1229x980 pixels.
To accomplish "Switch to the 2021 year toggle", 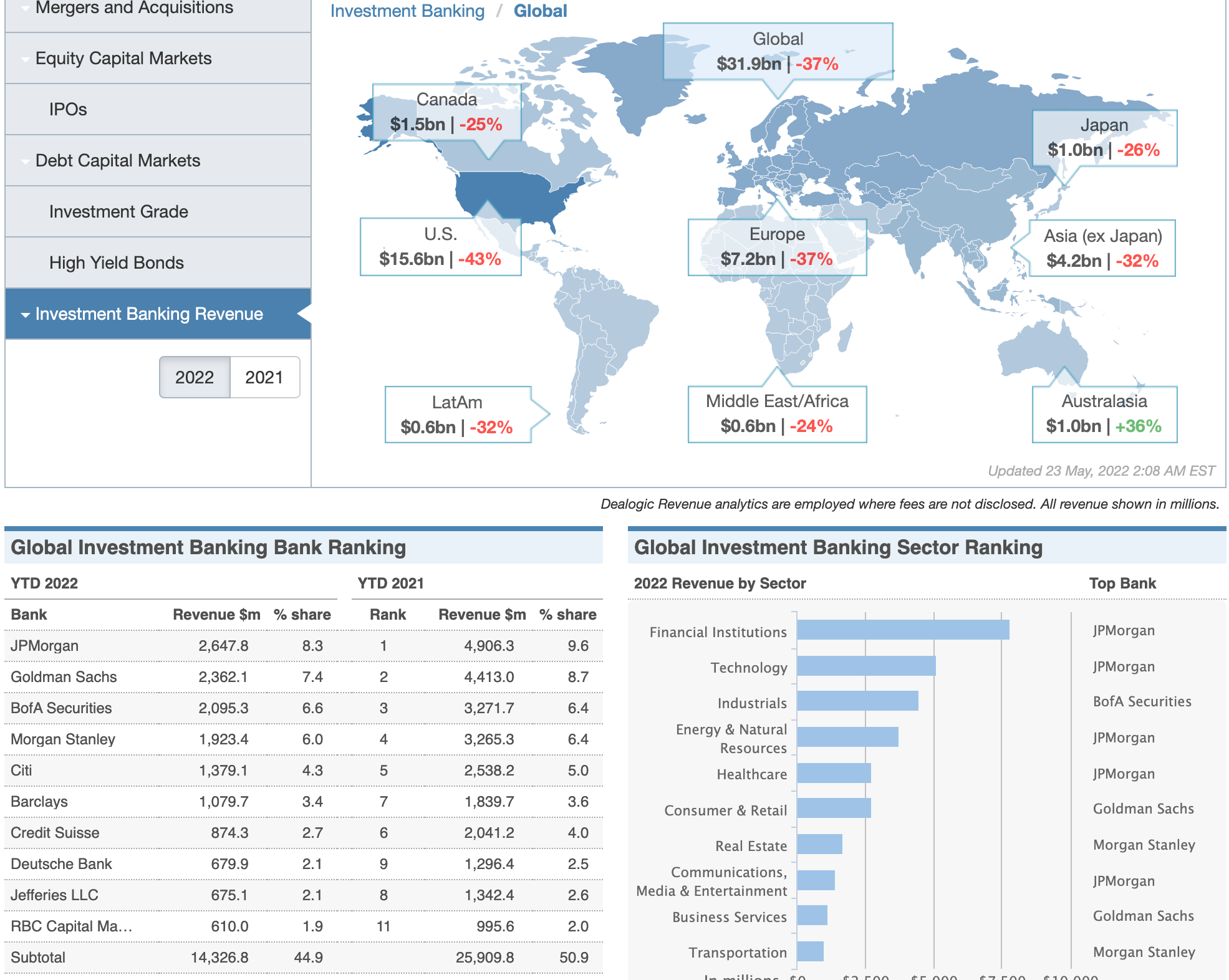I will [x=264, y=377].
